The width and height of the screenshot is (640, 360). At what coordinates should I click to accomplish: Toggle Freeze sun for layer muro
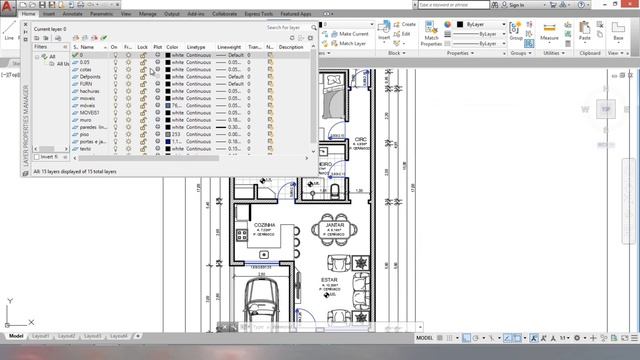129,120
